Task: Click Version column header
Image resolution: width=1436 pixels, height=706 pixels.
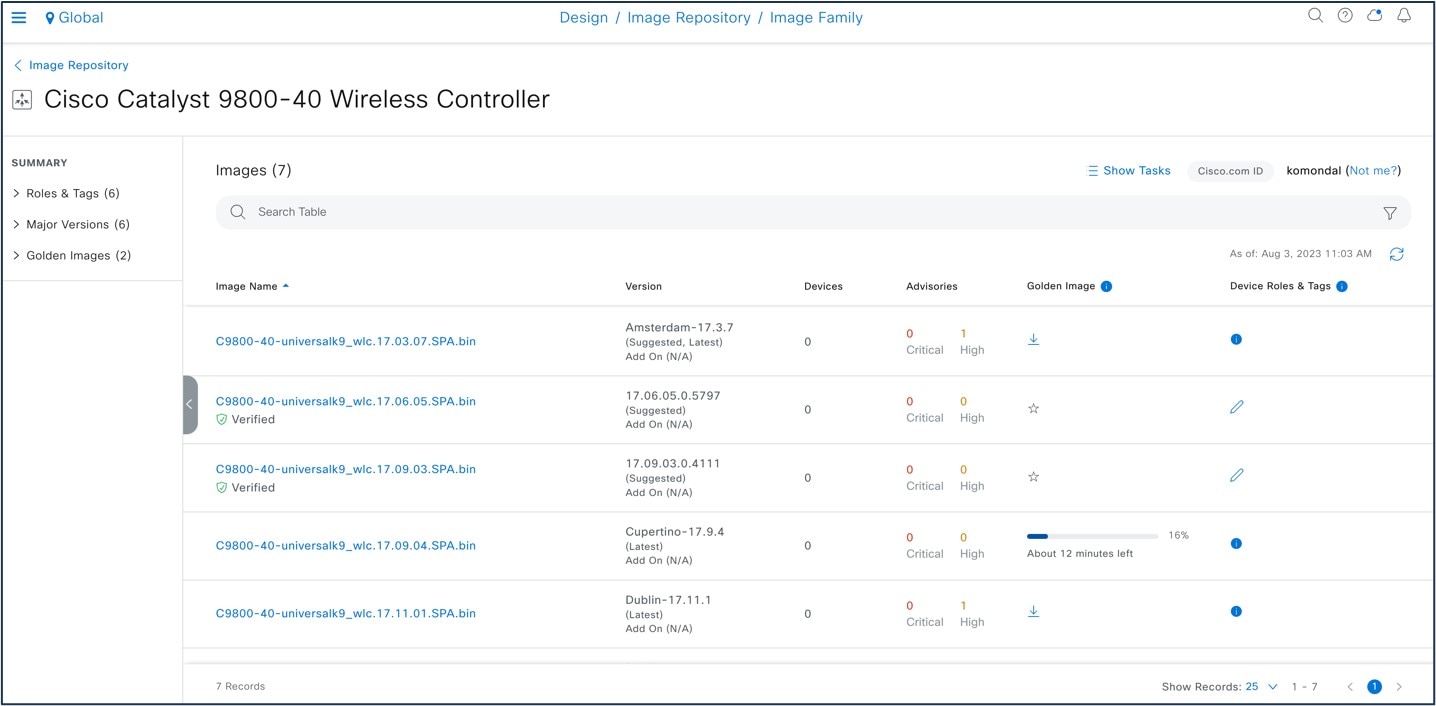Action: (644, 286)
